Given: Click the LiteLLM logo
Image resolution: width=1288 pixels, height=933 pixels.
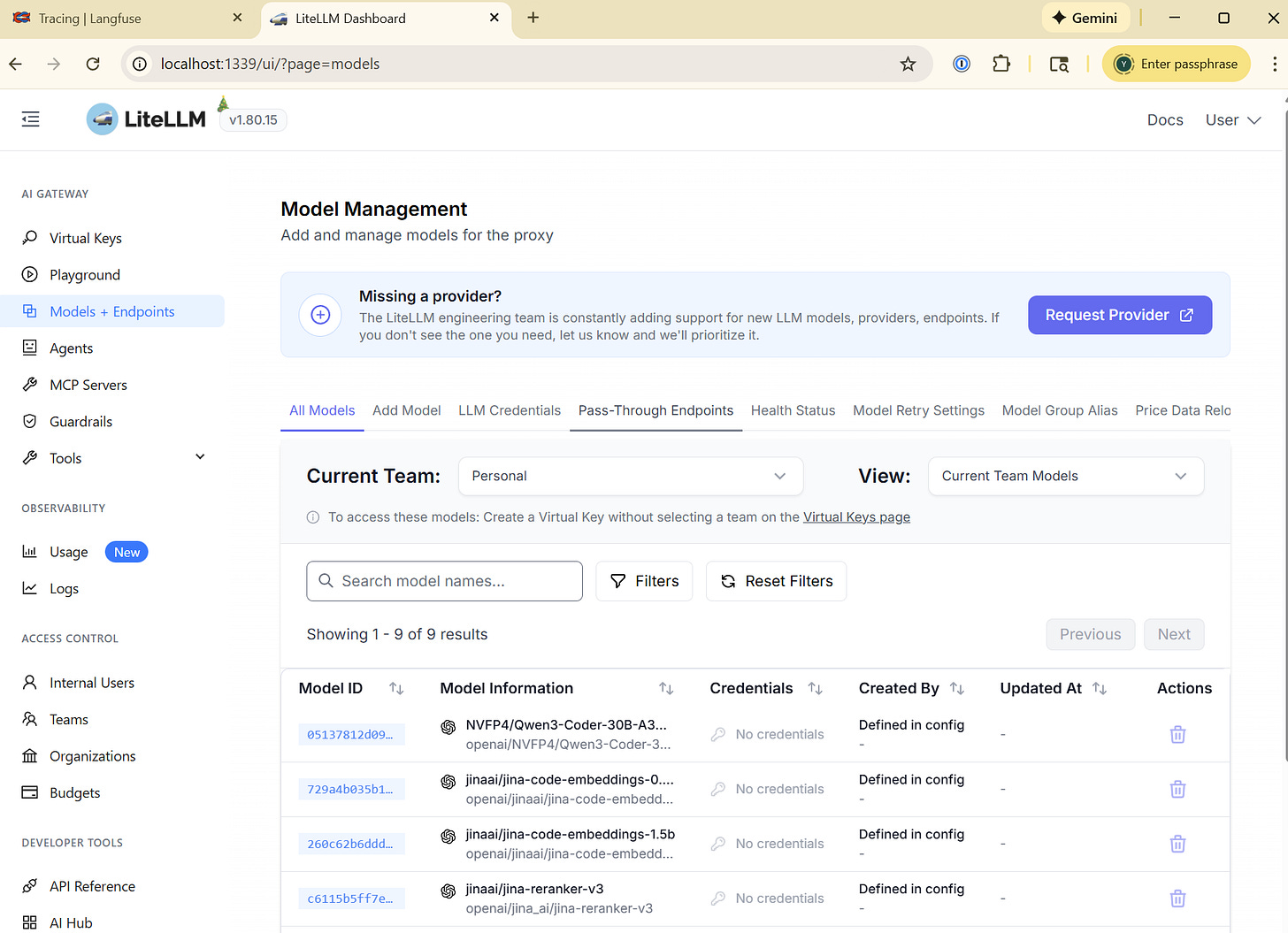Looking at the screenshot, I should pyautogui.click(x=147, y=119).
